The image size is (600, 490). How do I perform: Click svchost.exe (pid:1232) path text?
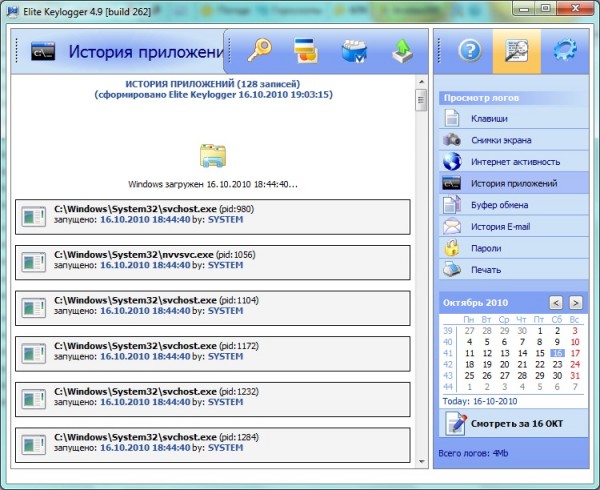157,391
